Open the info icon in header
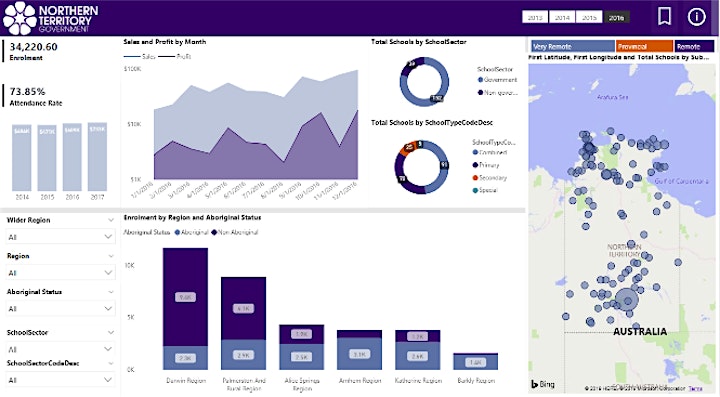Viewport: 720px width, 397px height. pyautogui.click(x=696, y=17)
